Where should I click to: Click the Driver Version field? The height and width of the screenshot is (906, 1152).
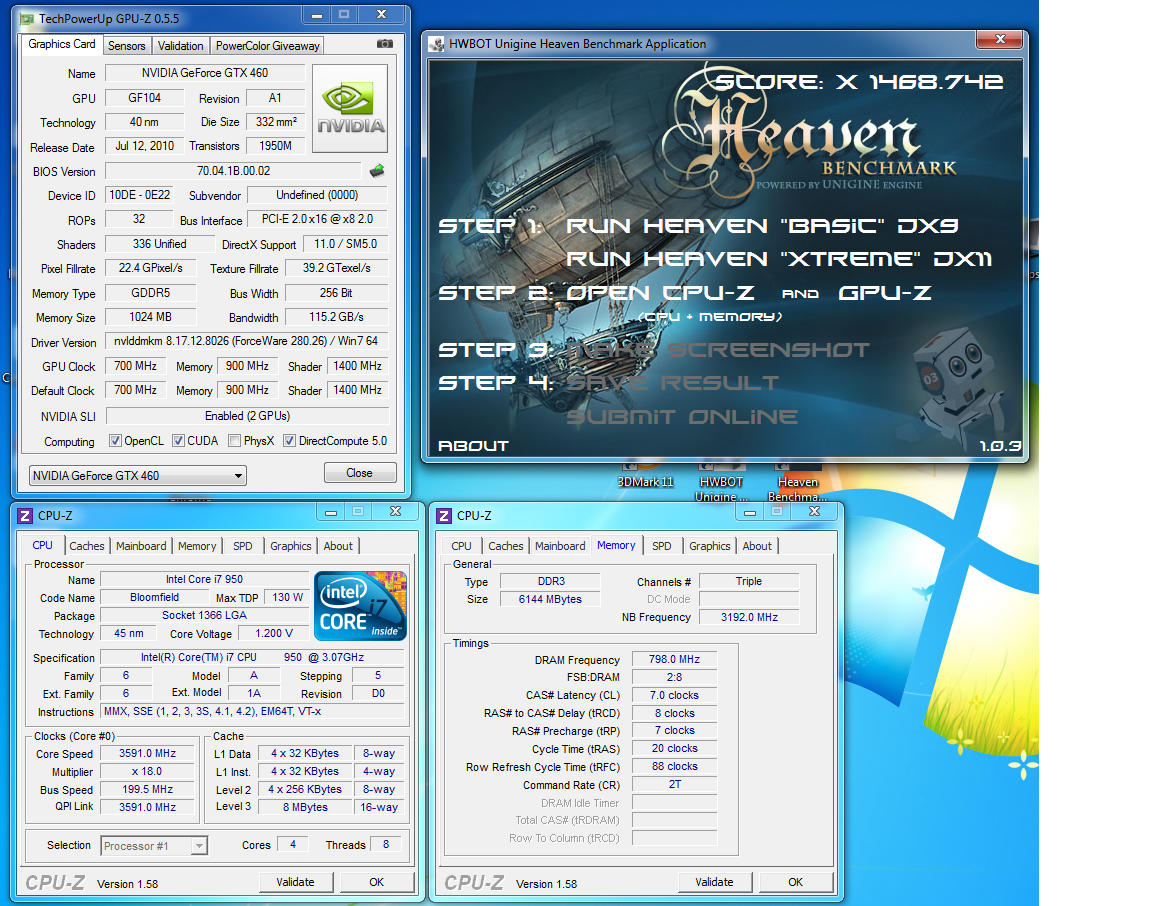pos(247,341)
